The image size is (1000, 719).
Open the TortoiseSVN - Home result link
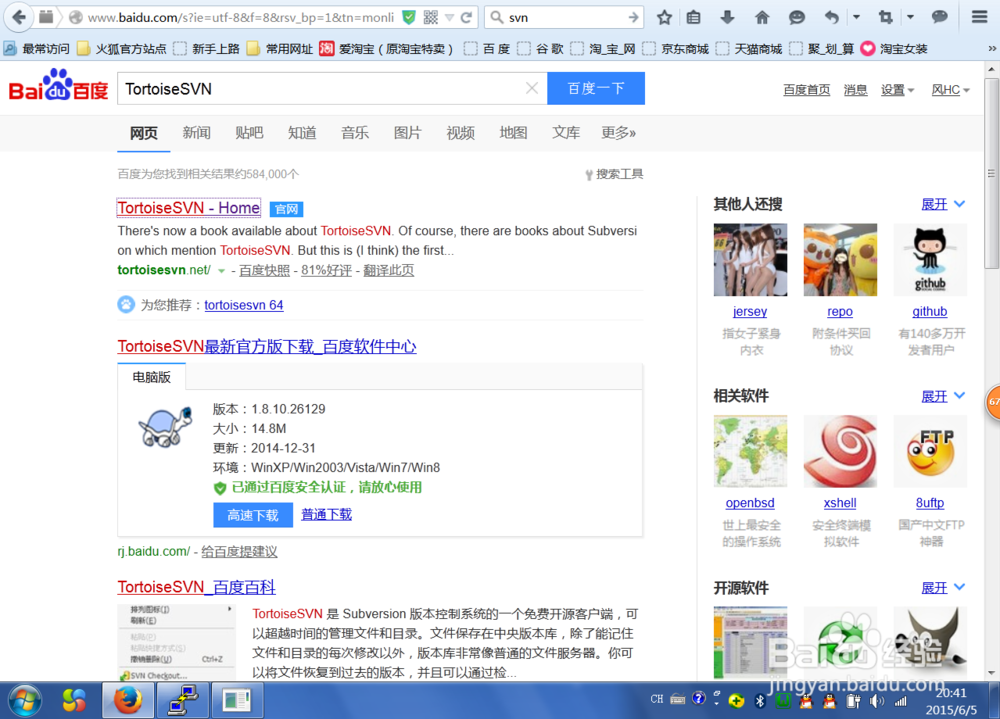(189, 208)
